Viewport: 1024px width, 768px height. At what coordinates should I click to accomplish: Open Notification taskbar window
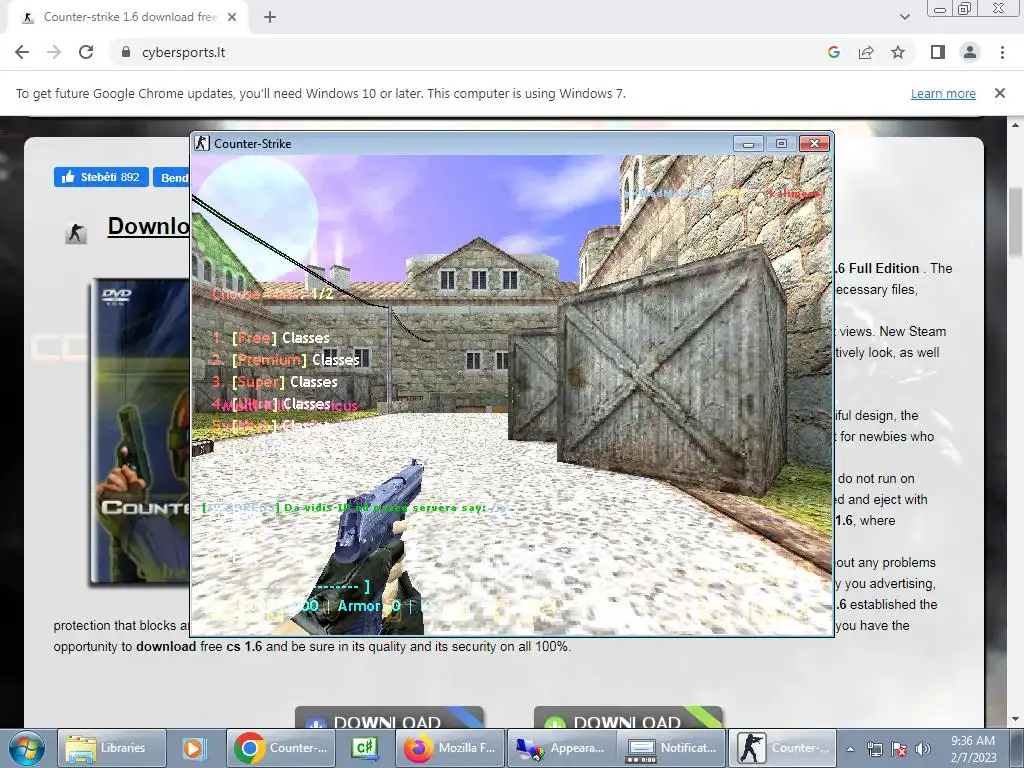(671, 748)
